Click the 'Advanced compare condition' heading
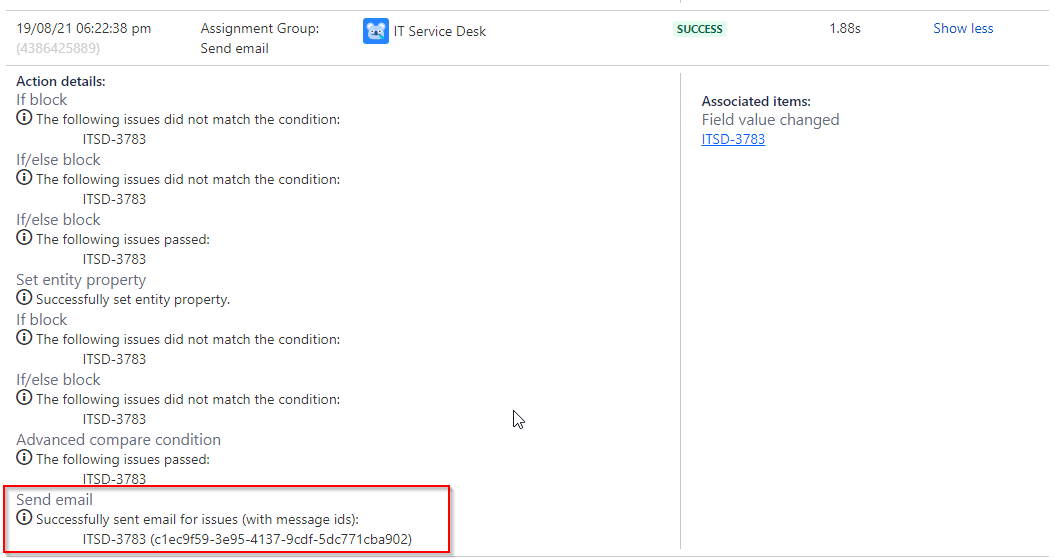Screen dimensions: 1063x558 click(119, 439)
